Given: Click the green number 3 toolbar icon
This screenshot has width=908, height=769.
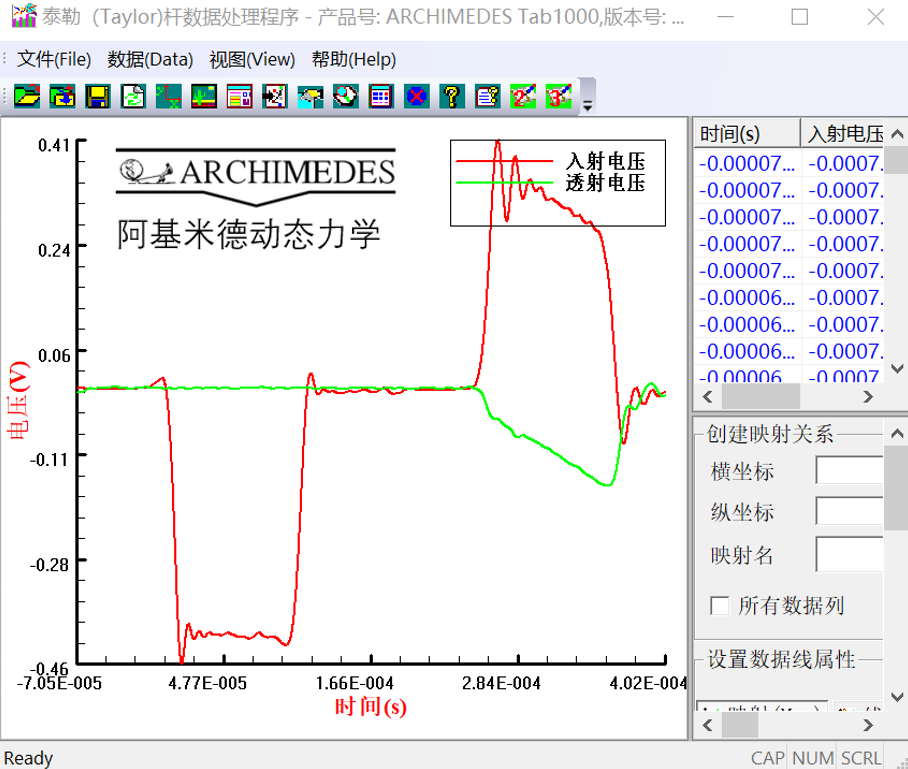Looking at the screenshot, I should (x=558, y=96).
